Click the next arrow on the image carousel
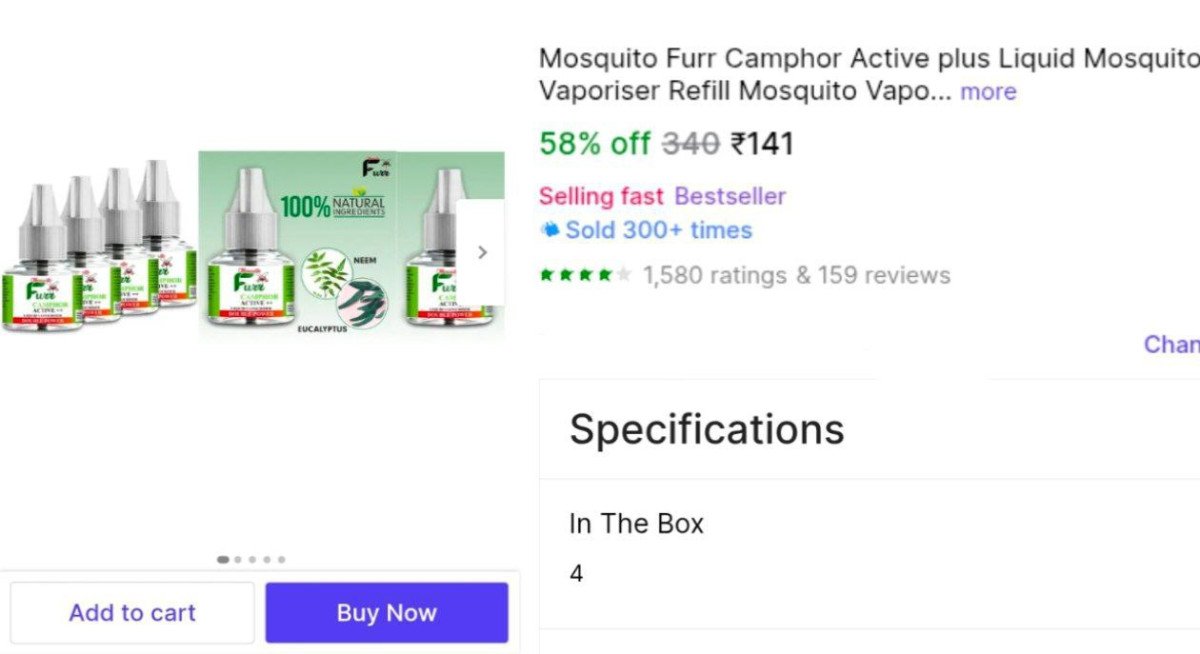The width and height of the screenshot is (1200, 654). coord(483,252)
